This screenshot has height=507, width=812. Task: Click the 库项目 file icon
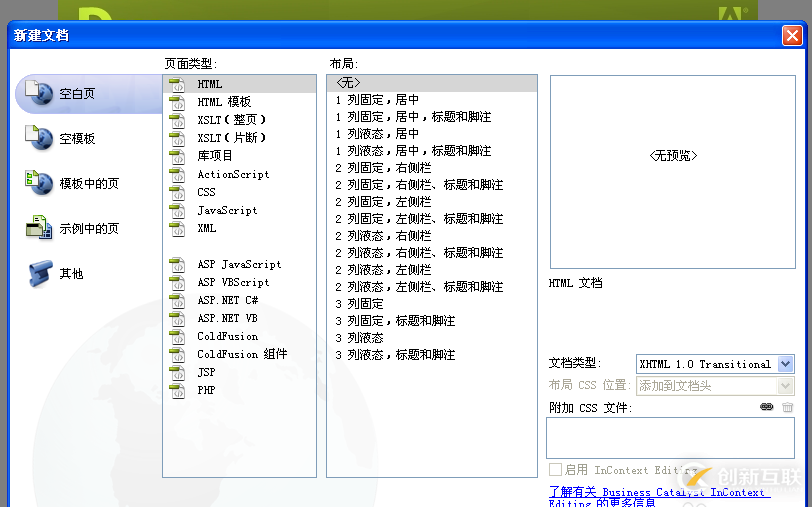[x=177, y=156]
